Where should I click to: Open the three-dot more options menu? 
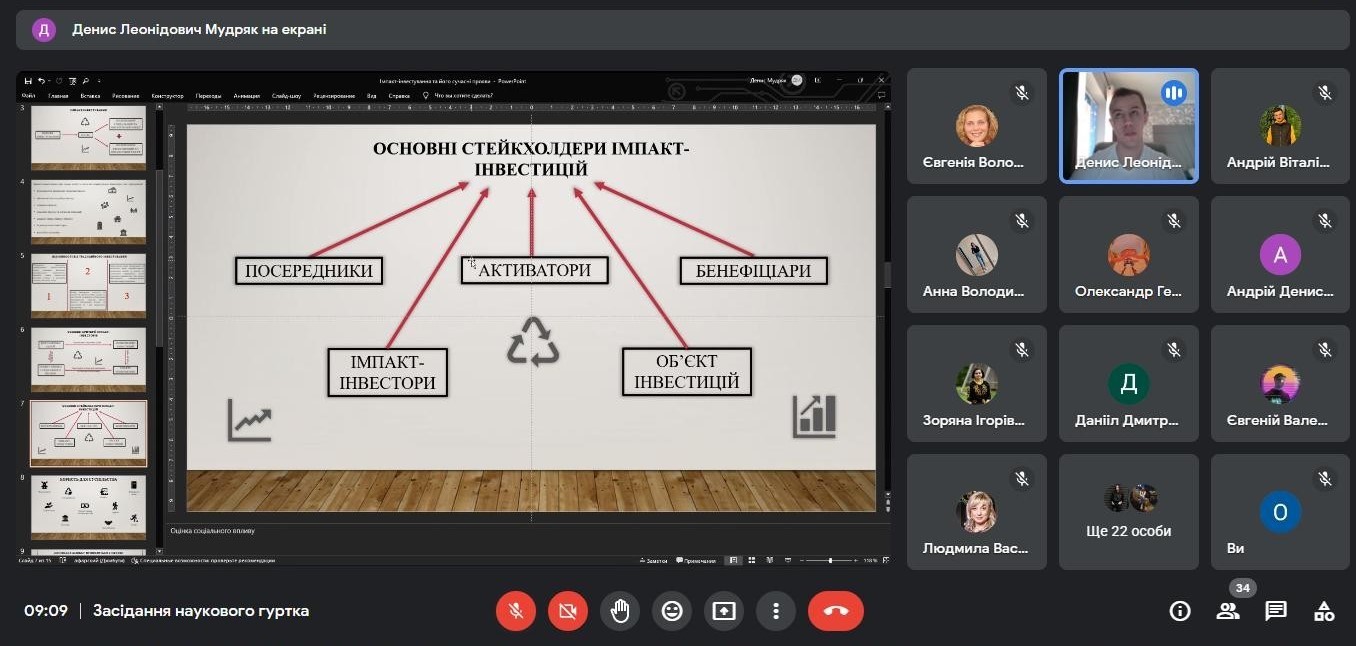(x=776, y=611)
